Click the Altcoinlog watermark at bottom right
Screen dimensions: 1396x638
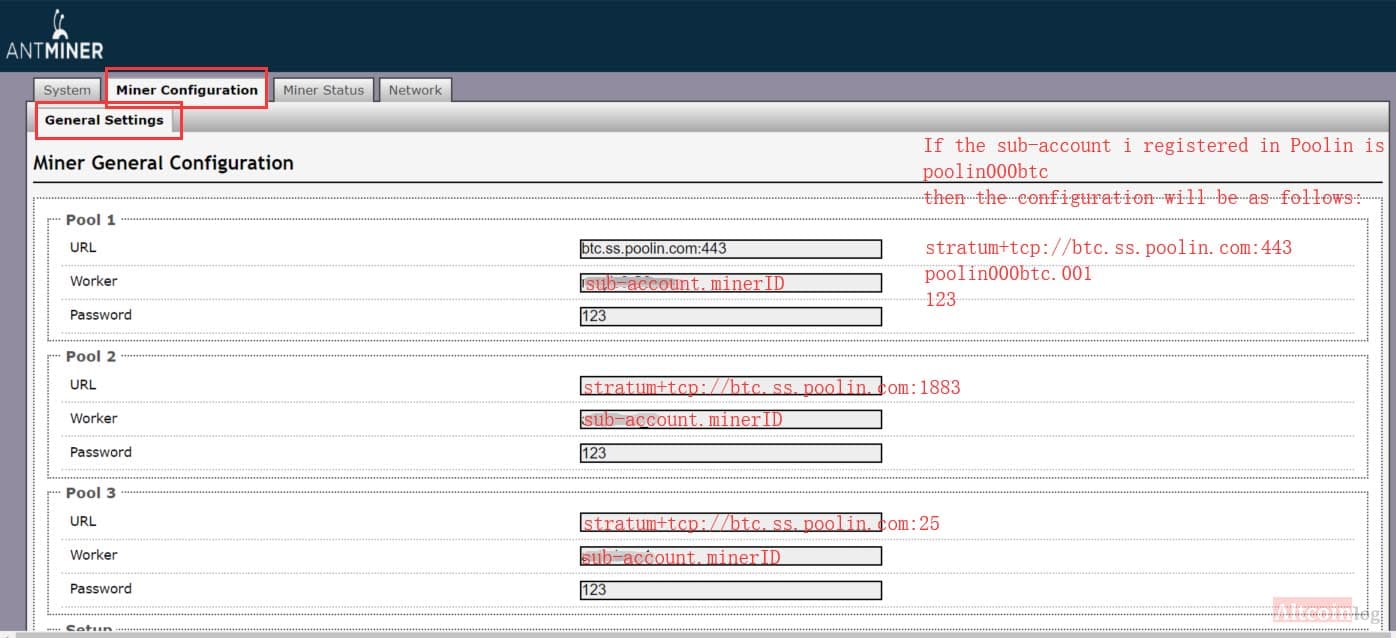(x=1326, y=611)
